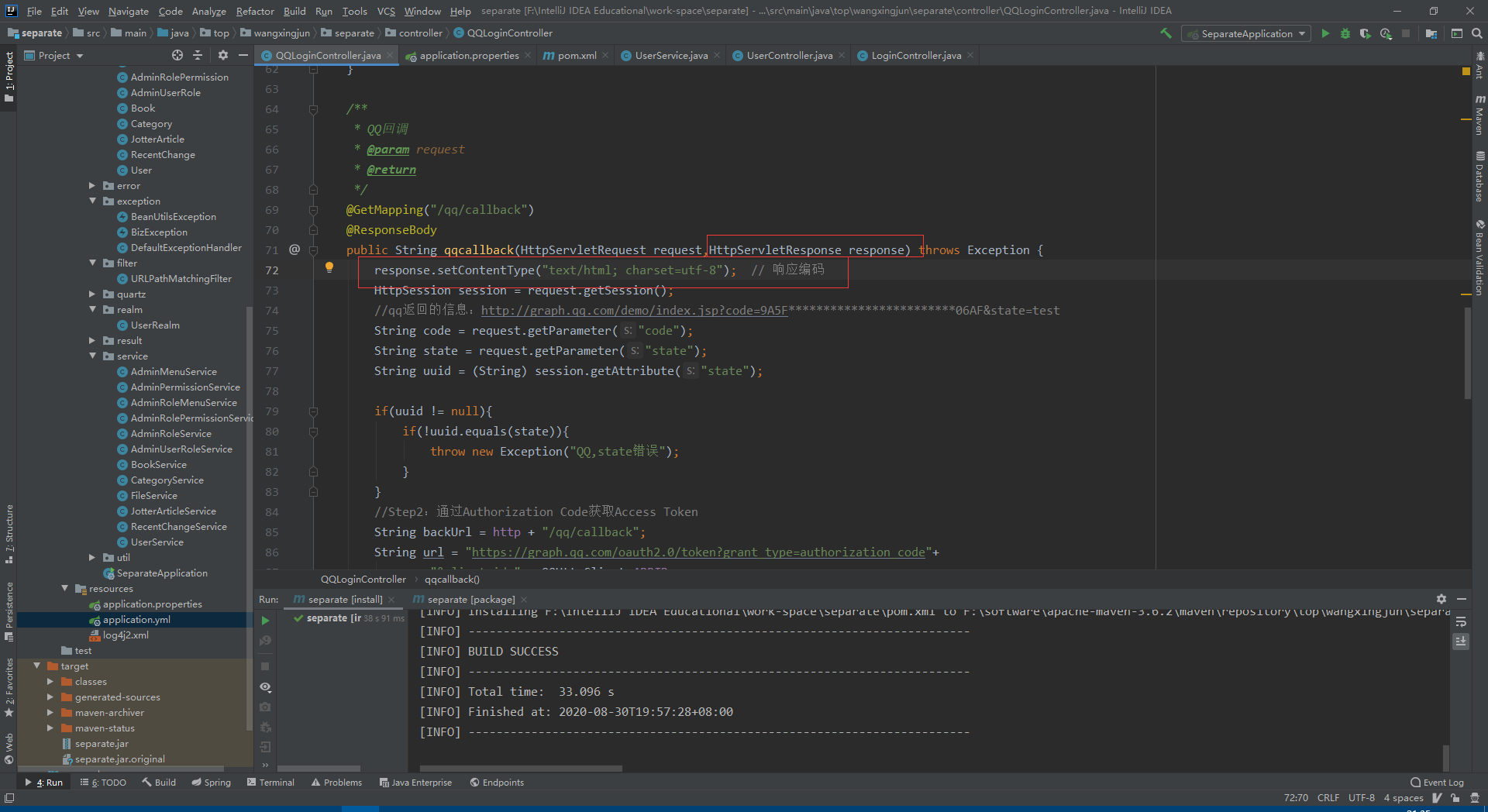
Task: Switch to pom.xml editor tab
Action: pyautogui.click(x=577, y=55)
